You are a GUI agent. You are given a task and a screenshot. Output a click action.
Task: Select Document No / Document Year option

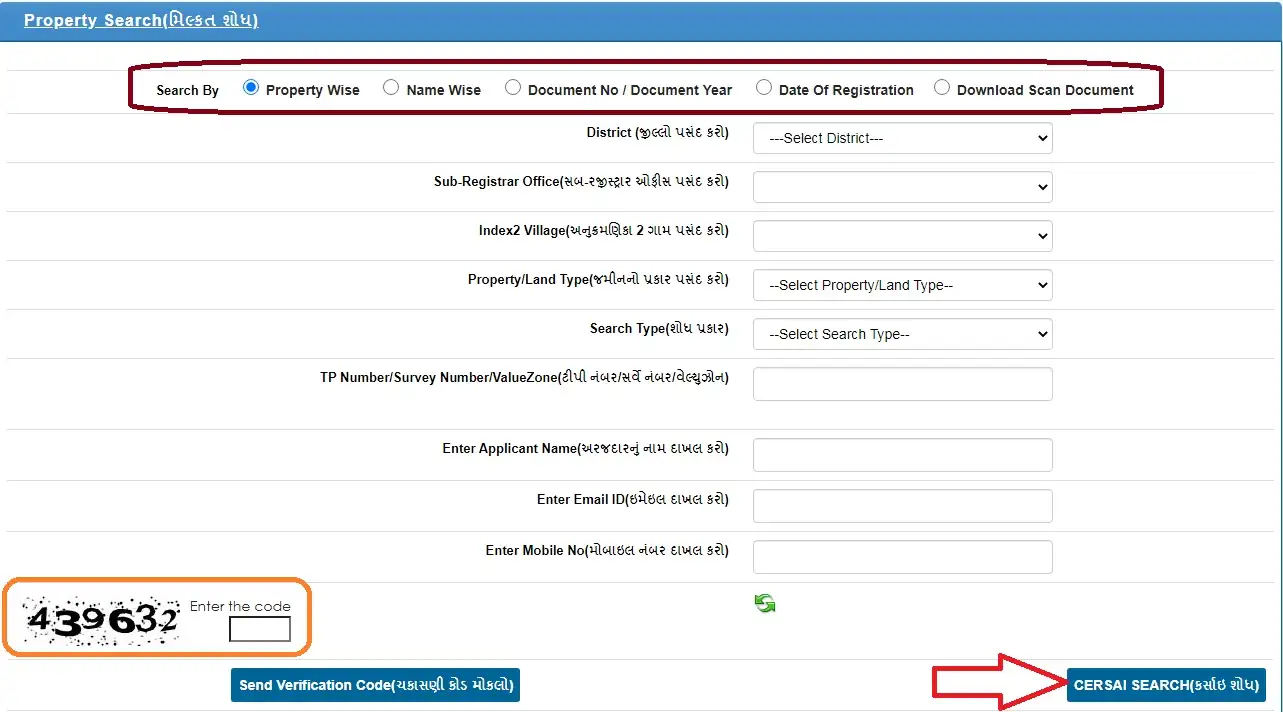(x=513, y=88)
